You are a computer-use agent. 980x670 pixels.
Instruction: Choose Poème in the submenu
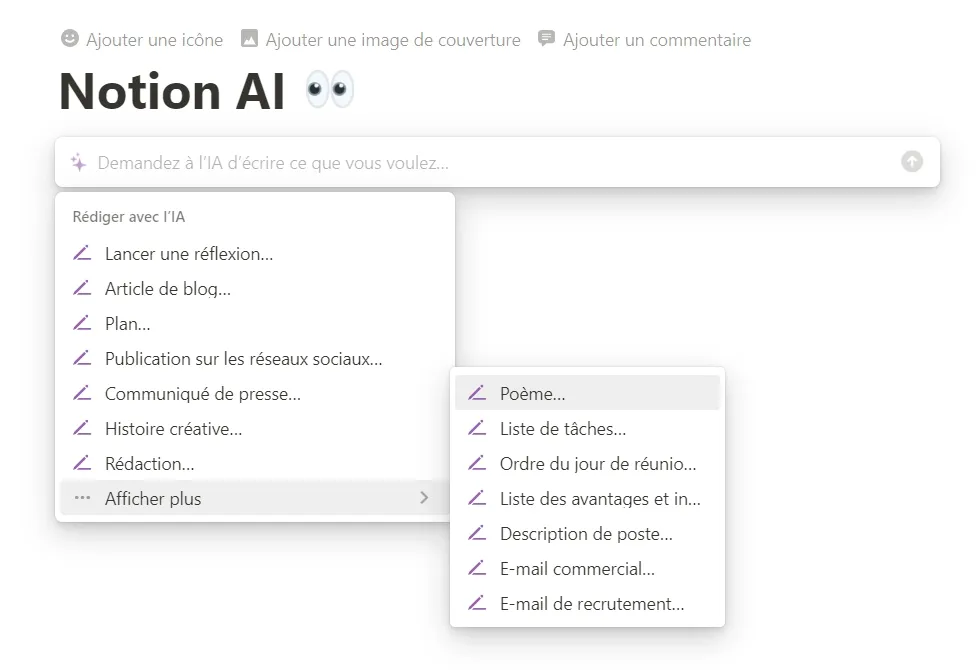(x=588, y=392)
